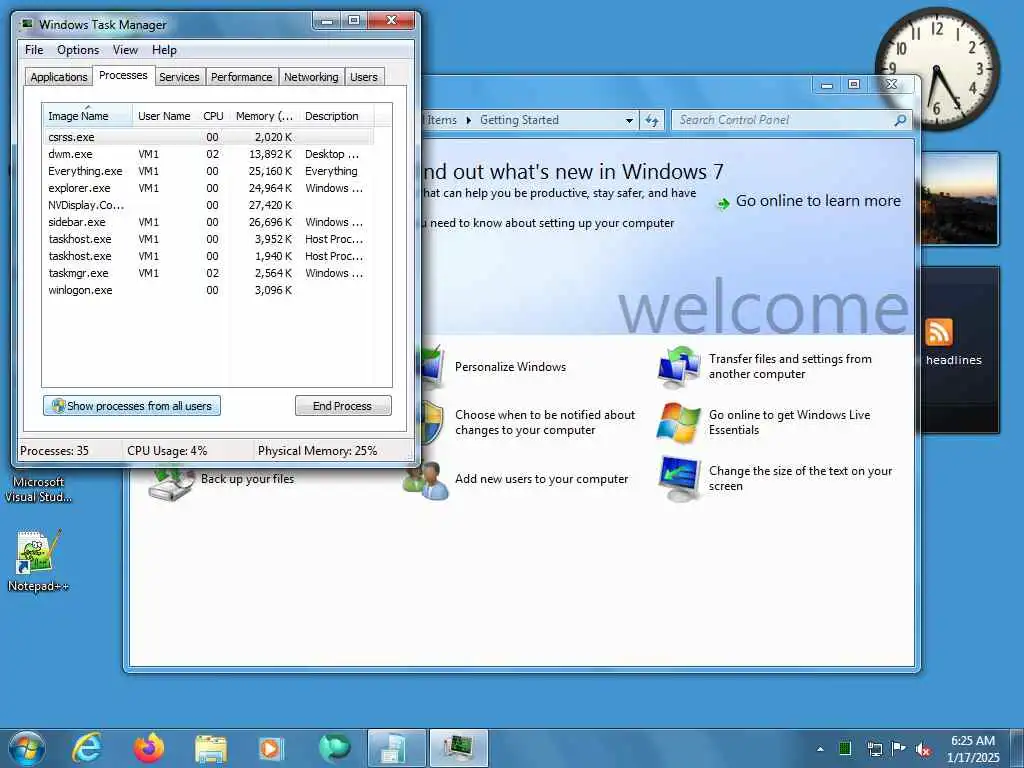Image resolution: width=1024 pixels, height=768 pixels.
Task: Select the winlogon.exe process row
Action: [x=209, y=290]
